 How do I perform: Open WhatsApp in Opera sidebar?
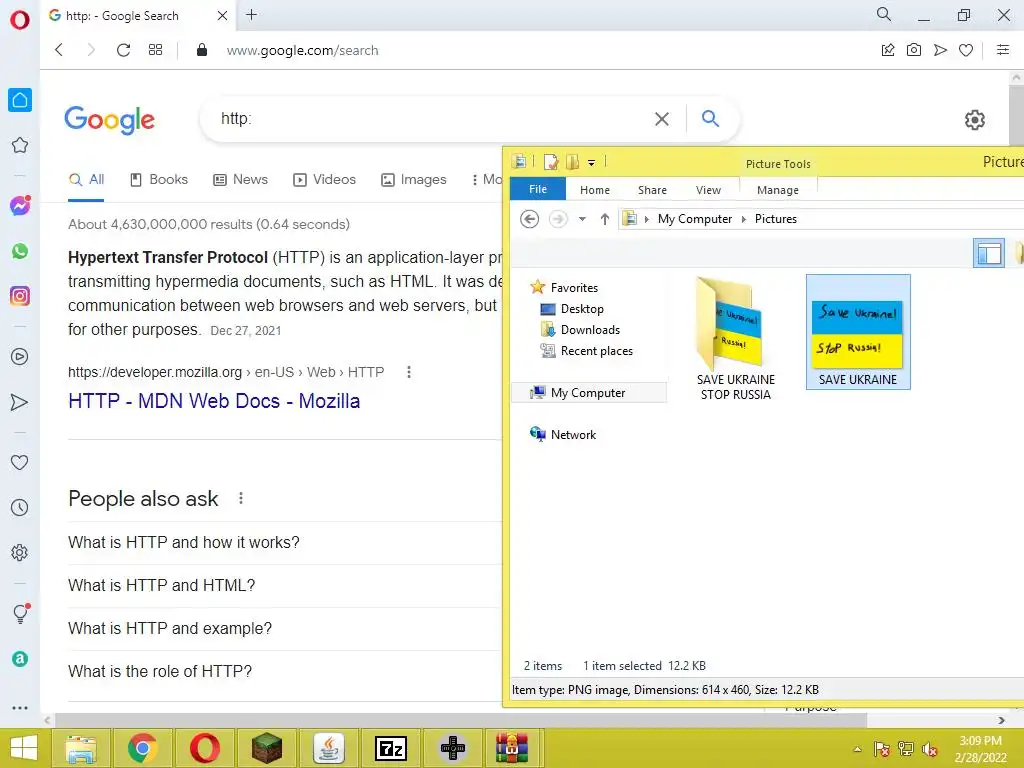[20, 251]
